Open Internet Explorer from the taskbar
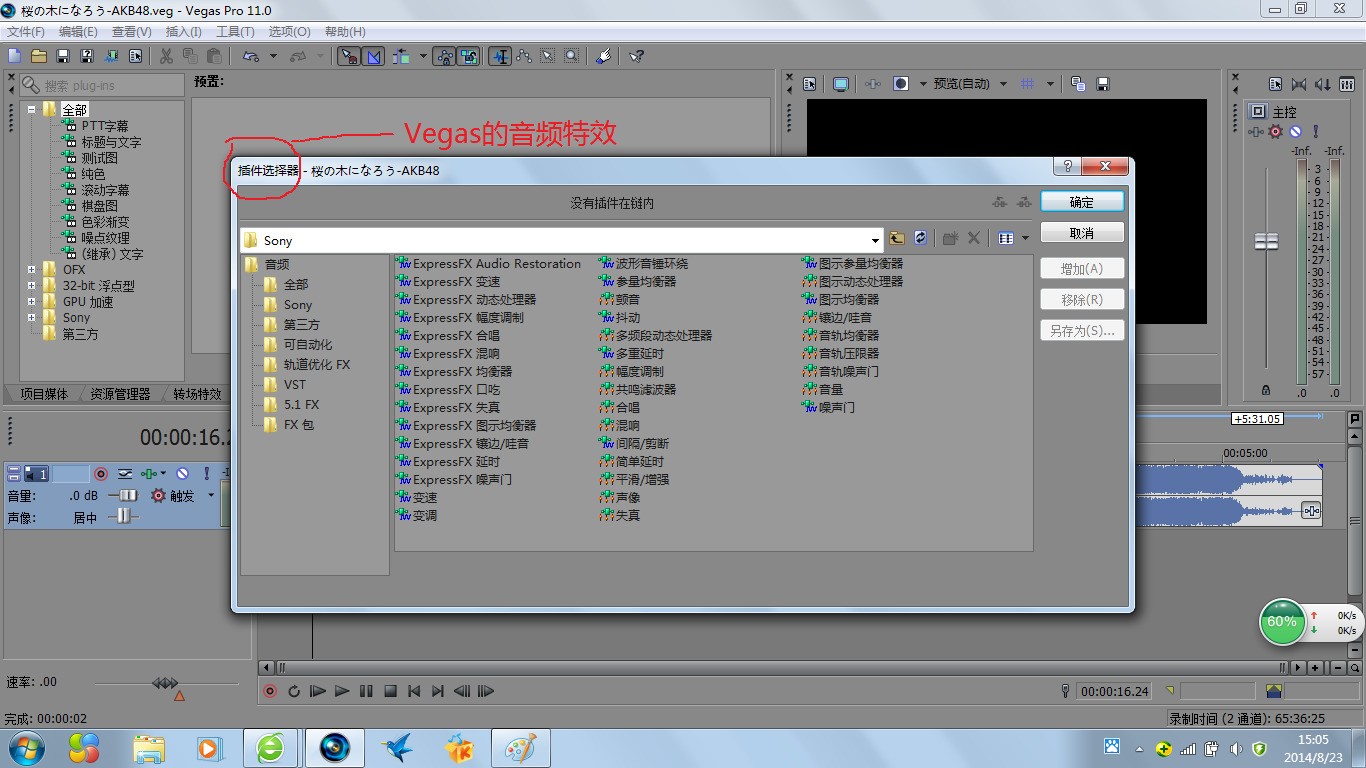Image resolution: width=1366 pixels, height=768 pixels. 271,748
